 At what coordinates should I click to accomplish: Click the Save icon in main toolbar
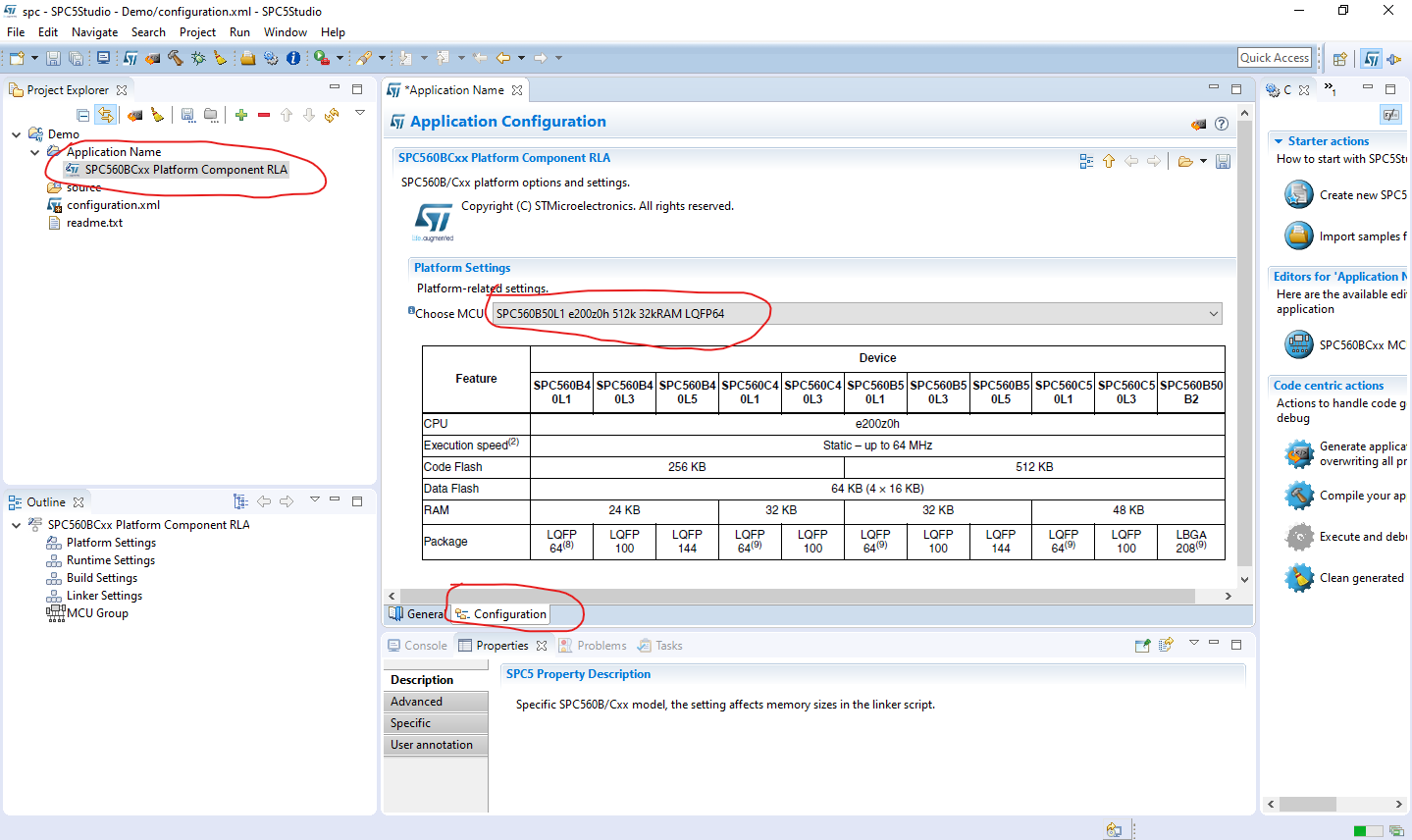53,58
